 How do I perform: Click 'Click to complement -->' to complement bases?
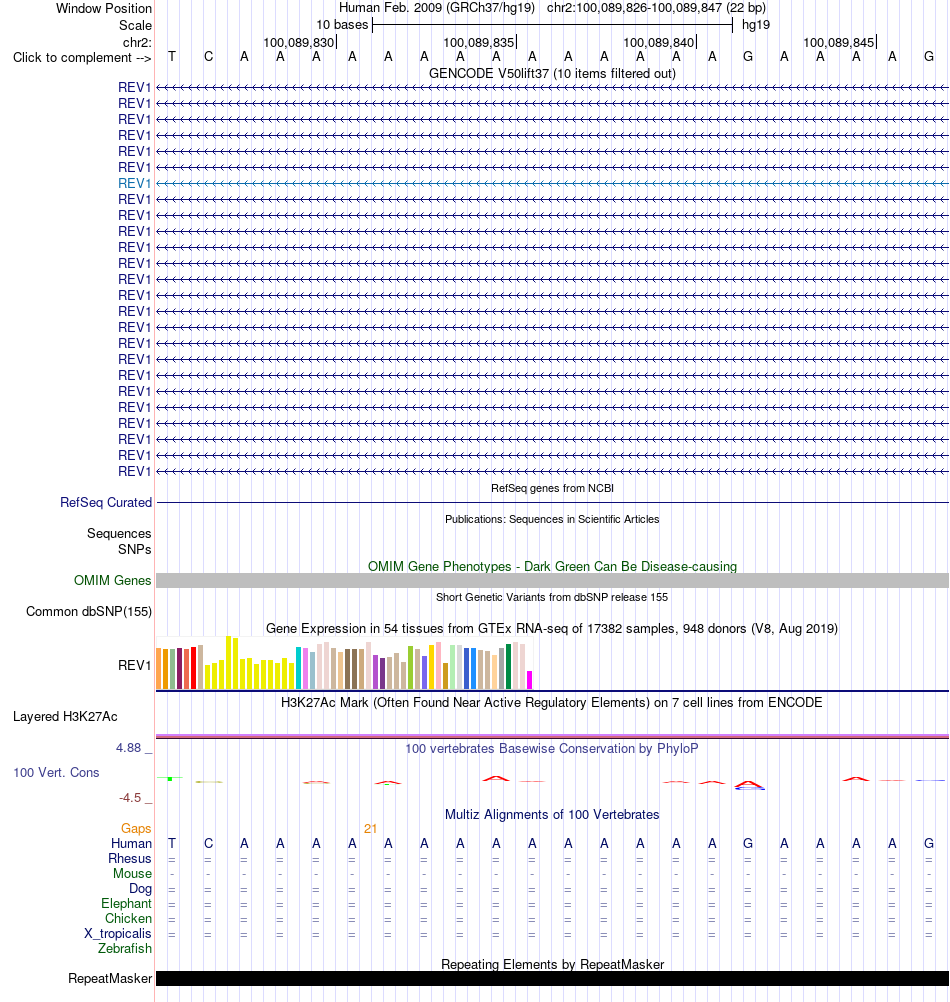pyautogui.click(x=82, y=58)
